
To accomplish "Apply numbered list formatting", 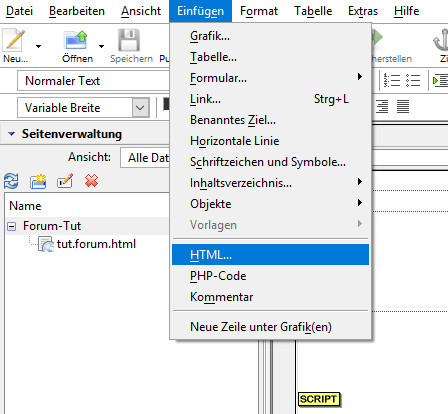I will coord(392,80).
